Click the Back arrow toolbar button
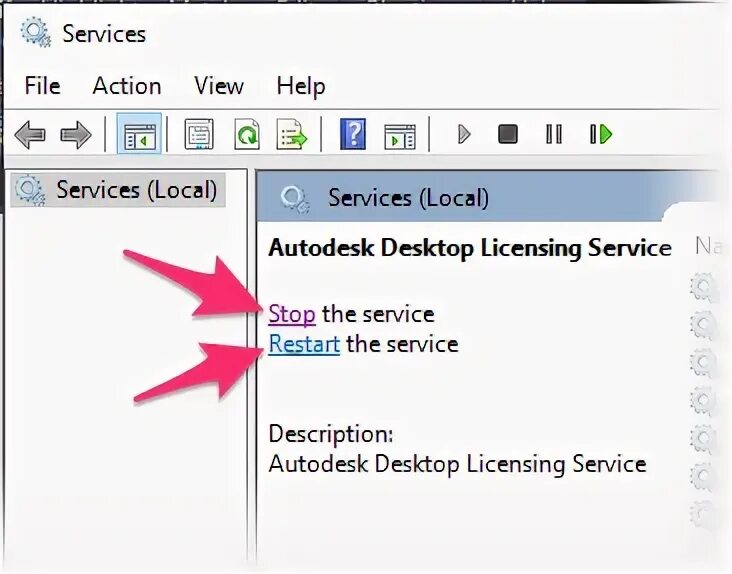This screenshot has width=732, height=574. (x=30, y=135)
